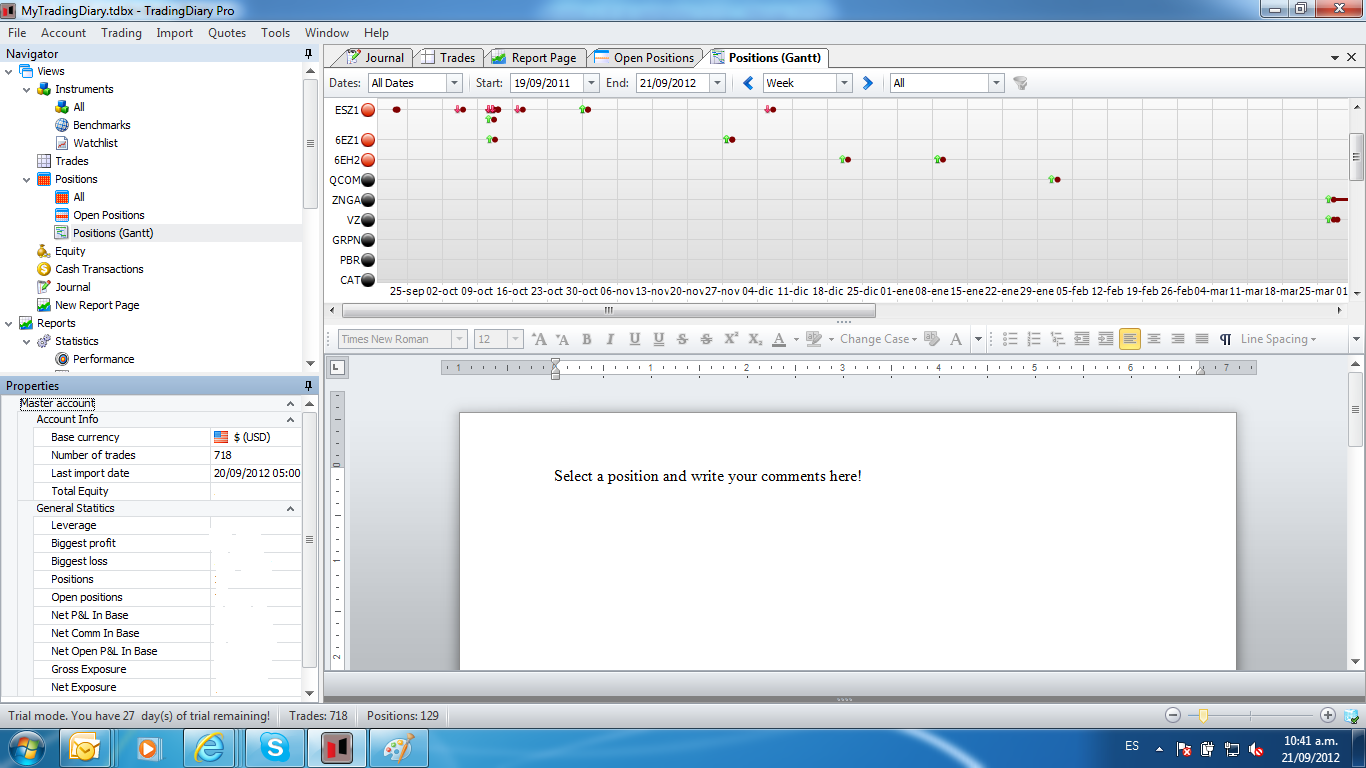Open the Quotes menu

click(227, 33)
